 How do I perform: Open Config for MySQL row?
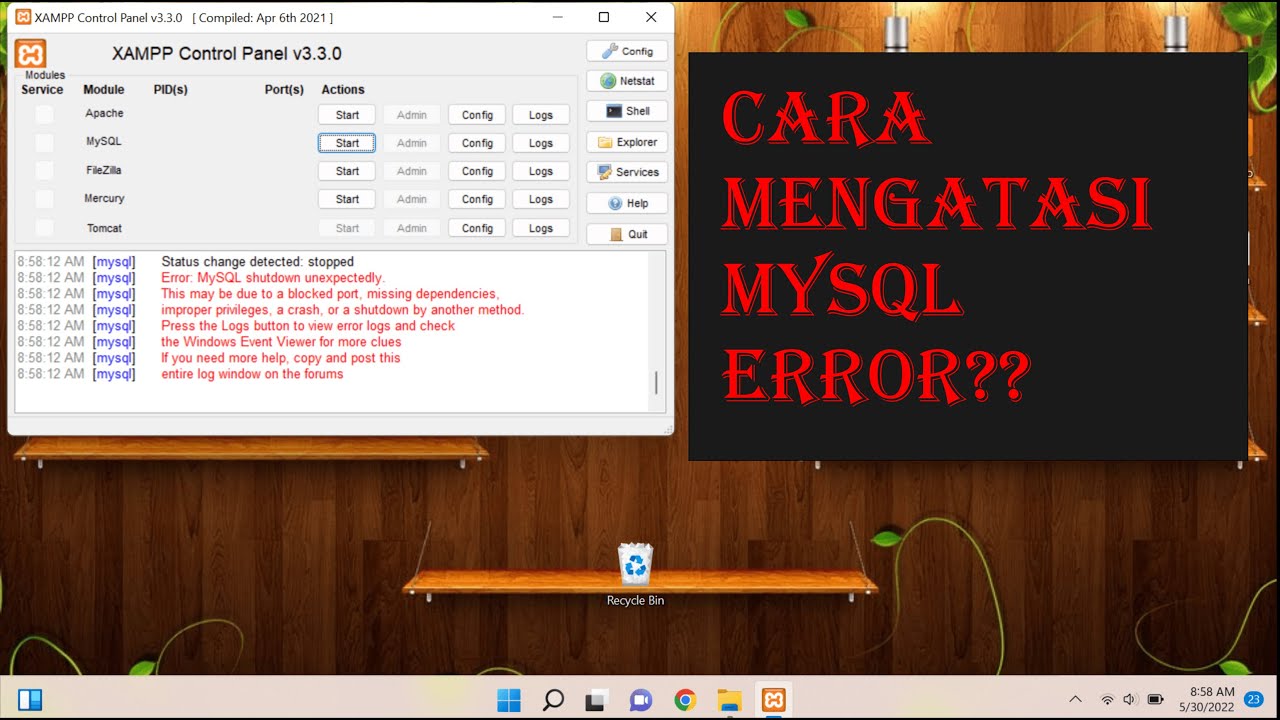click(477, 143)
